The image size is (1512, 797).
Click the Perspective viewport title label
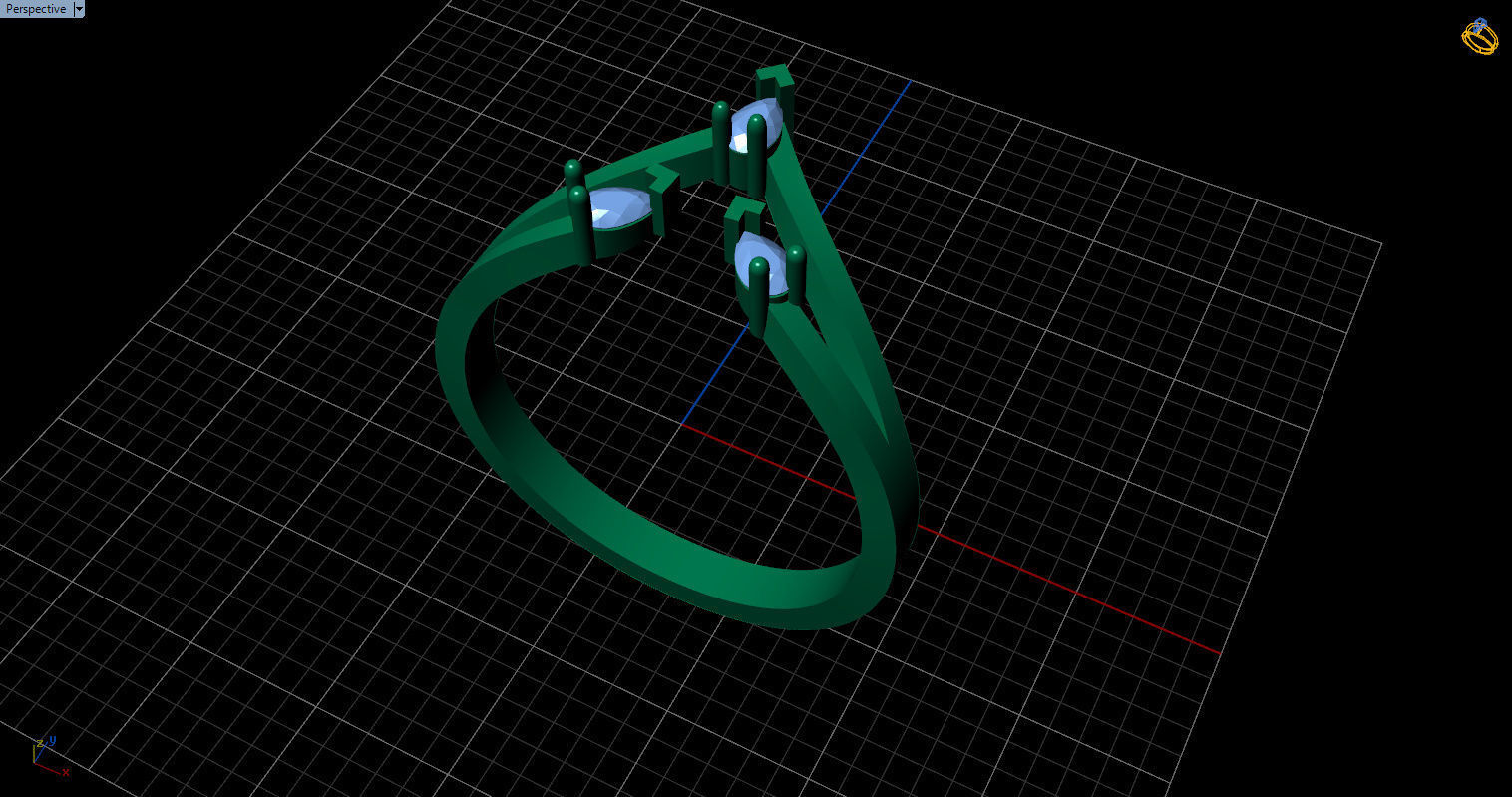pos(36,9)
